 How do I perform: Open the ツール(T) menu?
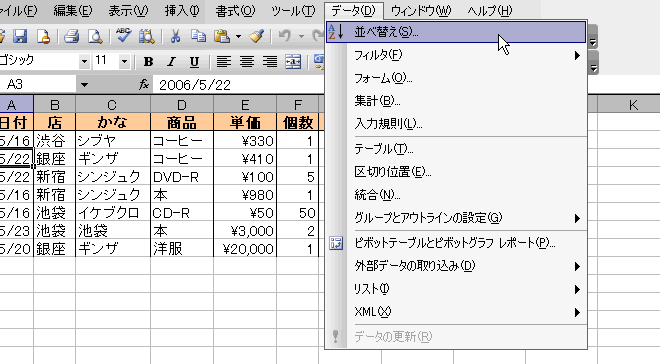tap(293, 11)
